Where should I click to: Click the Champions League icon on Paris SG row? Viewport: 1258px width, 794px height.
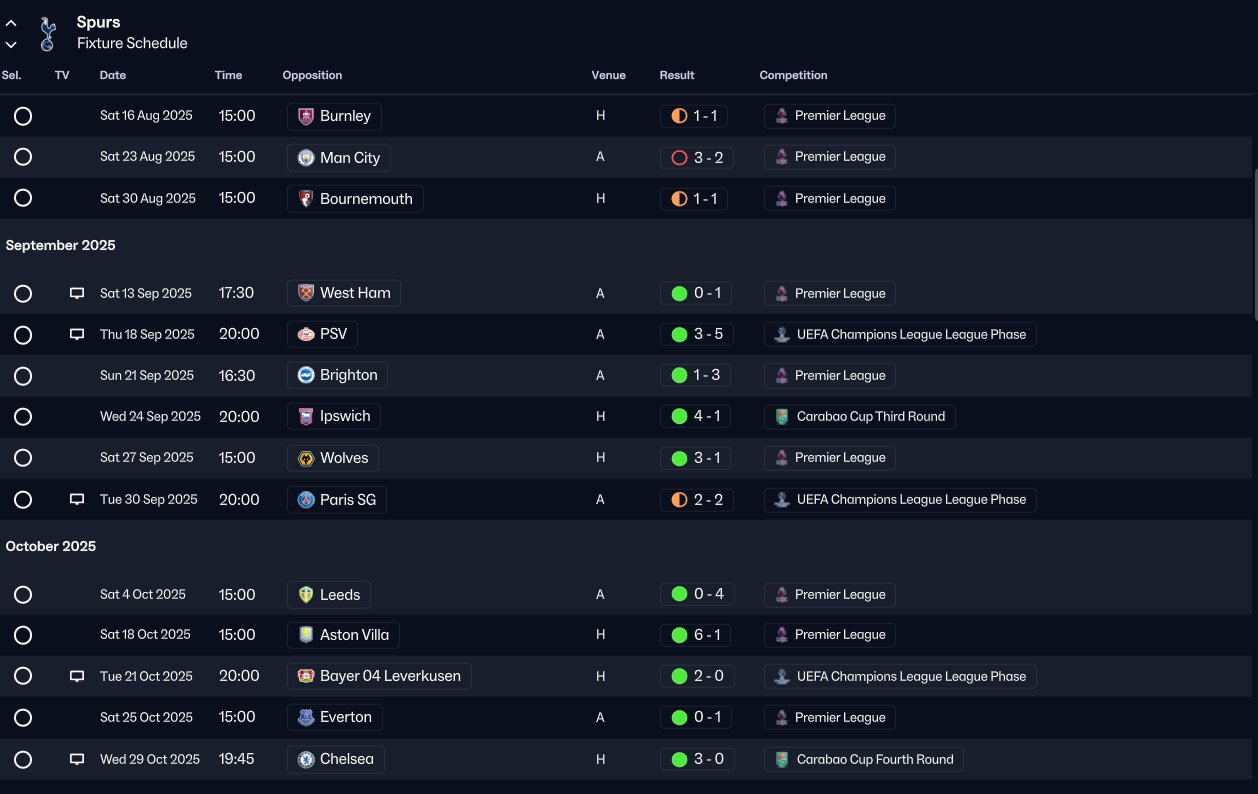pos(782,500)
